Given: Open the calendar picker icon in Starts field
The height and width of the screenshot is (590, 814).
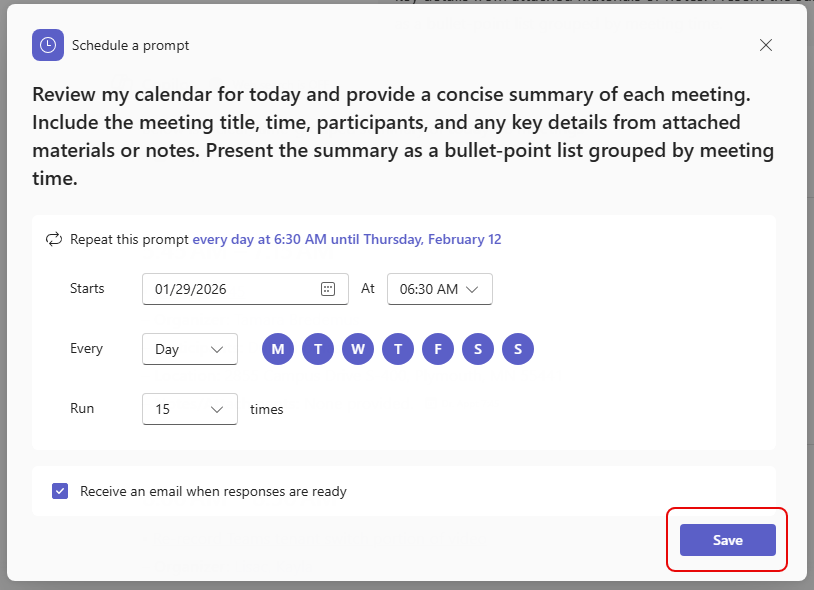Looking at the screenshot, I should tap(328, 289).
